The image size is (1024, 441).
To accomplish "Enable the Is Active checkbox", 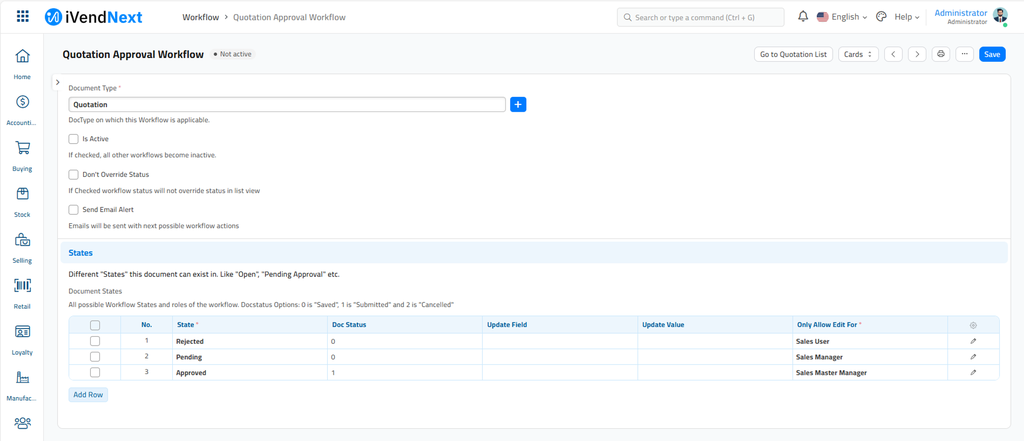I will (x=74, y=139).
